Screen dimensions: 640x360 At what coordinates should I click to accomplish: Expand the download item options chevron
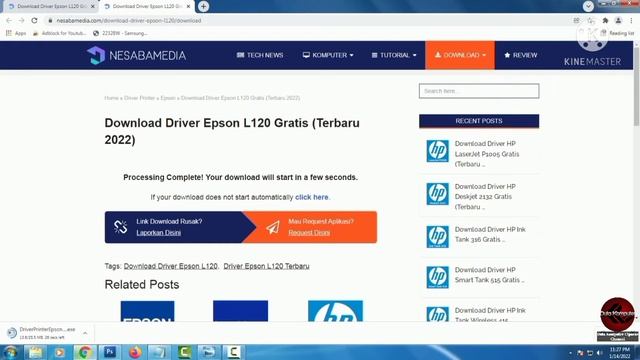tap(85, 333)
